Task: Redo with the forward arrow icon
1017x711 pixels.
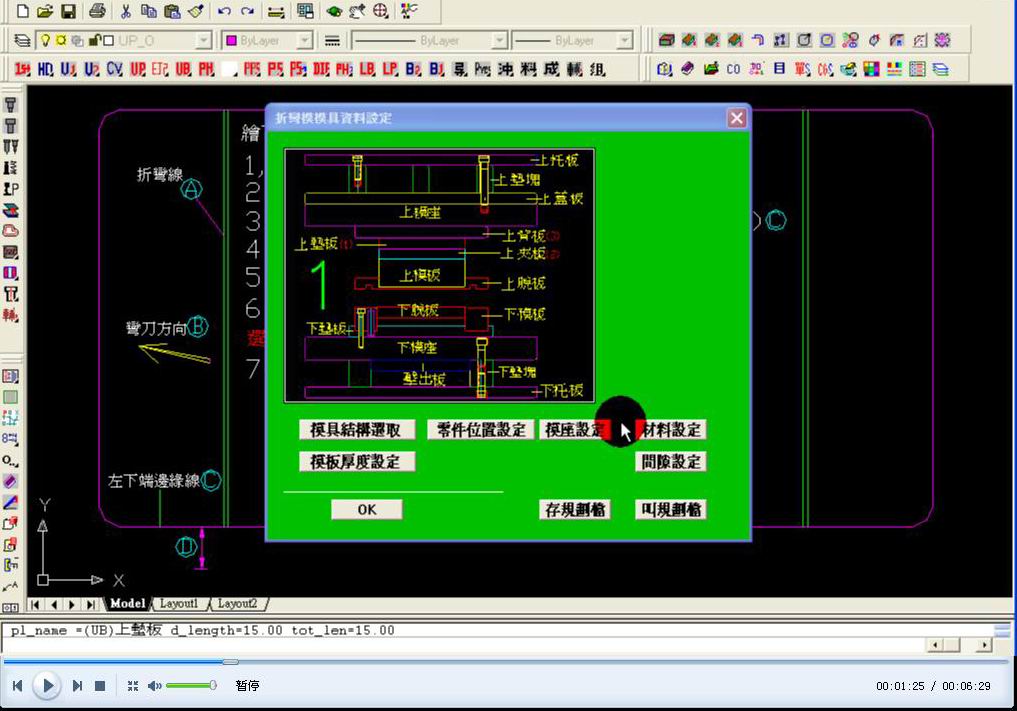Action: (x=247, y=11)
